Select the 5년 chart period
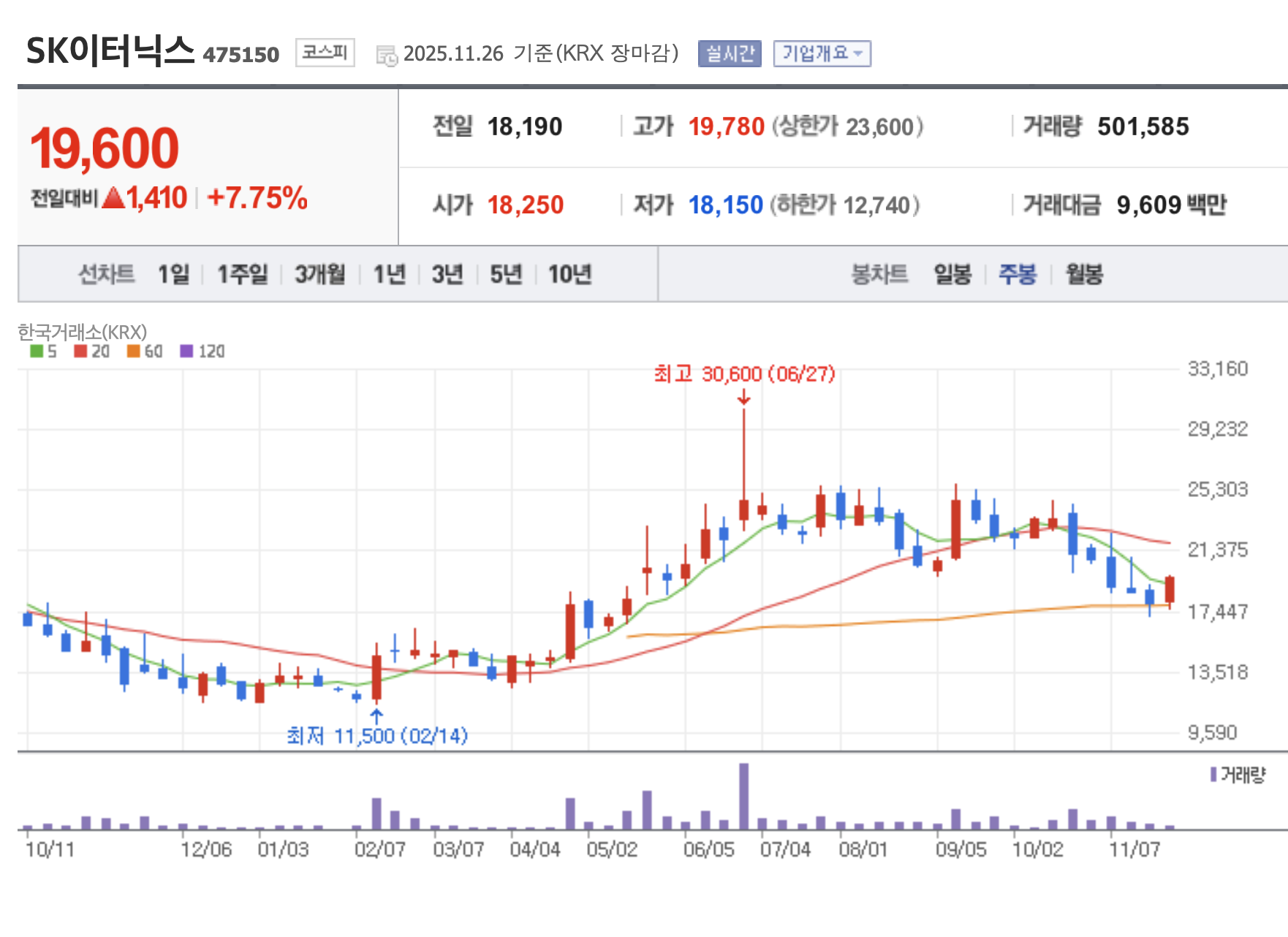1288x937 pixels. (x=506, y=274)
